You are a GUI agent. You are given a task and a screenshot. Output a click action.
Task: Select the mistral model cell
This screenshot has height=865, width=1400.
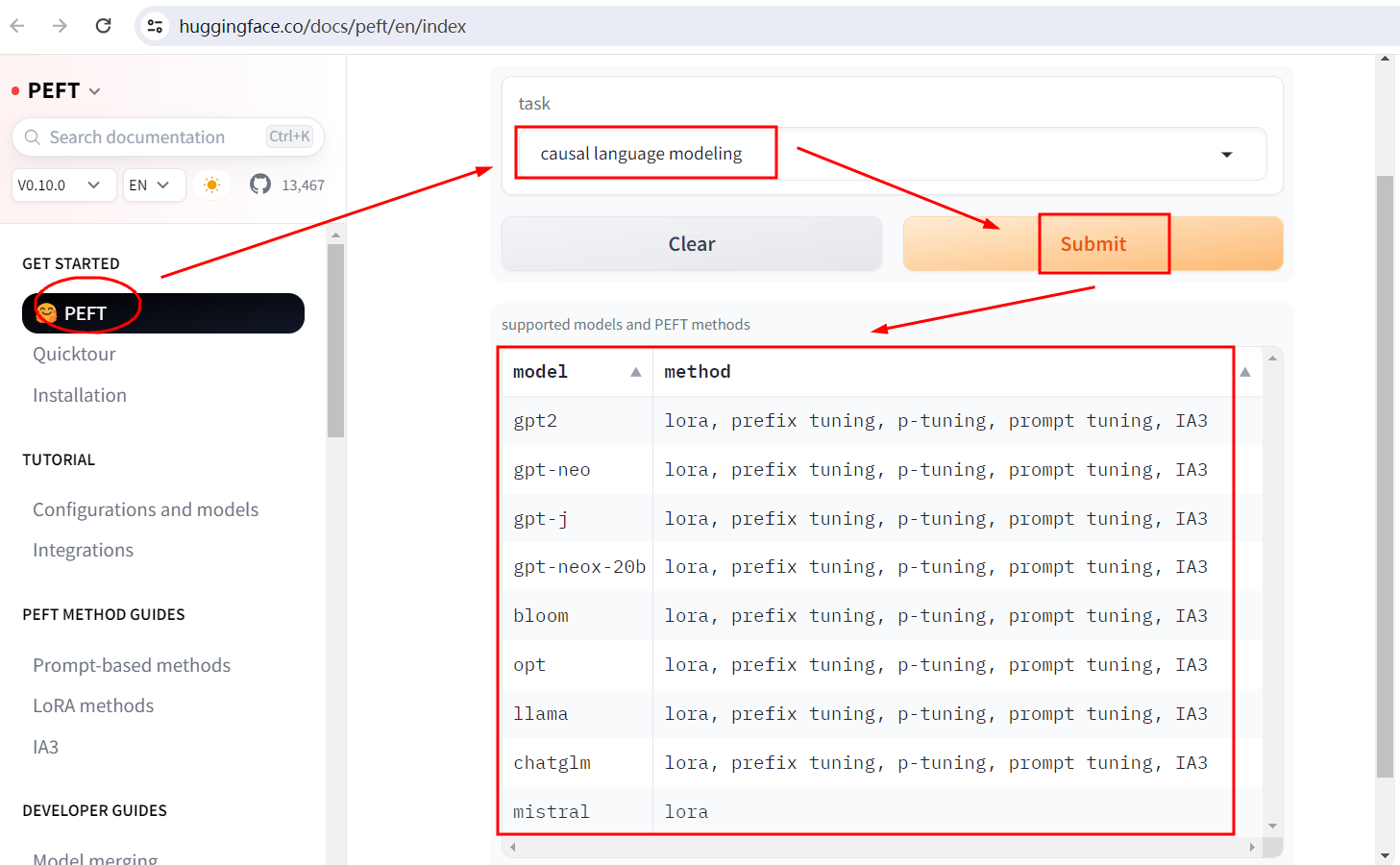pos(577,812)
